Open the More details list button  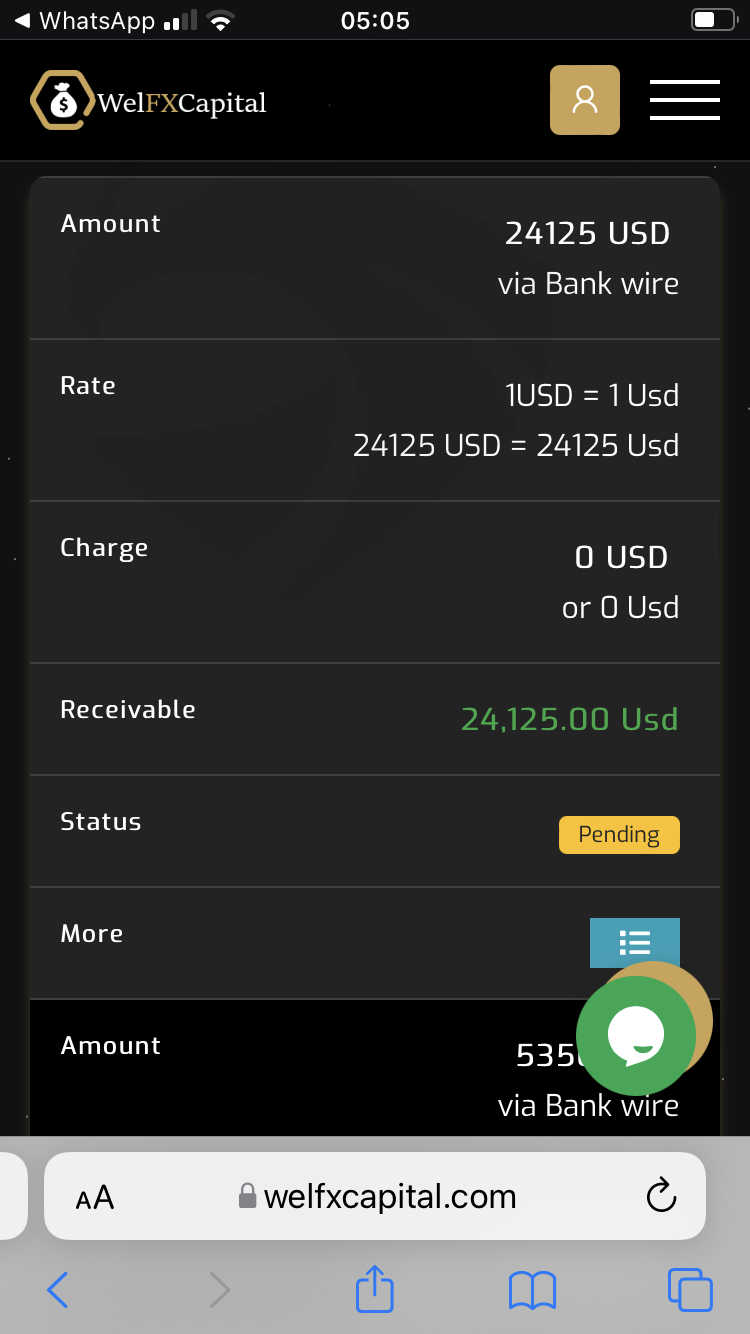tap(634, 942)
